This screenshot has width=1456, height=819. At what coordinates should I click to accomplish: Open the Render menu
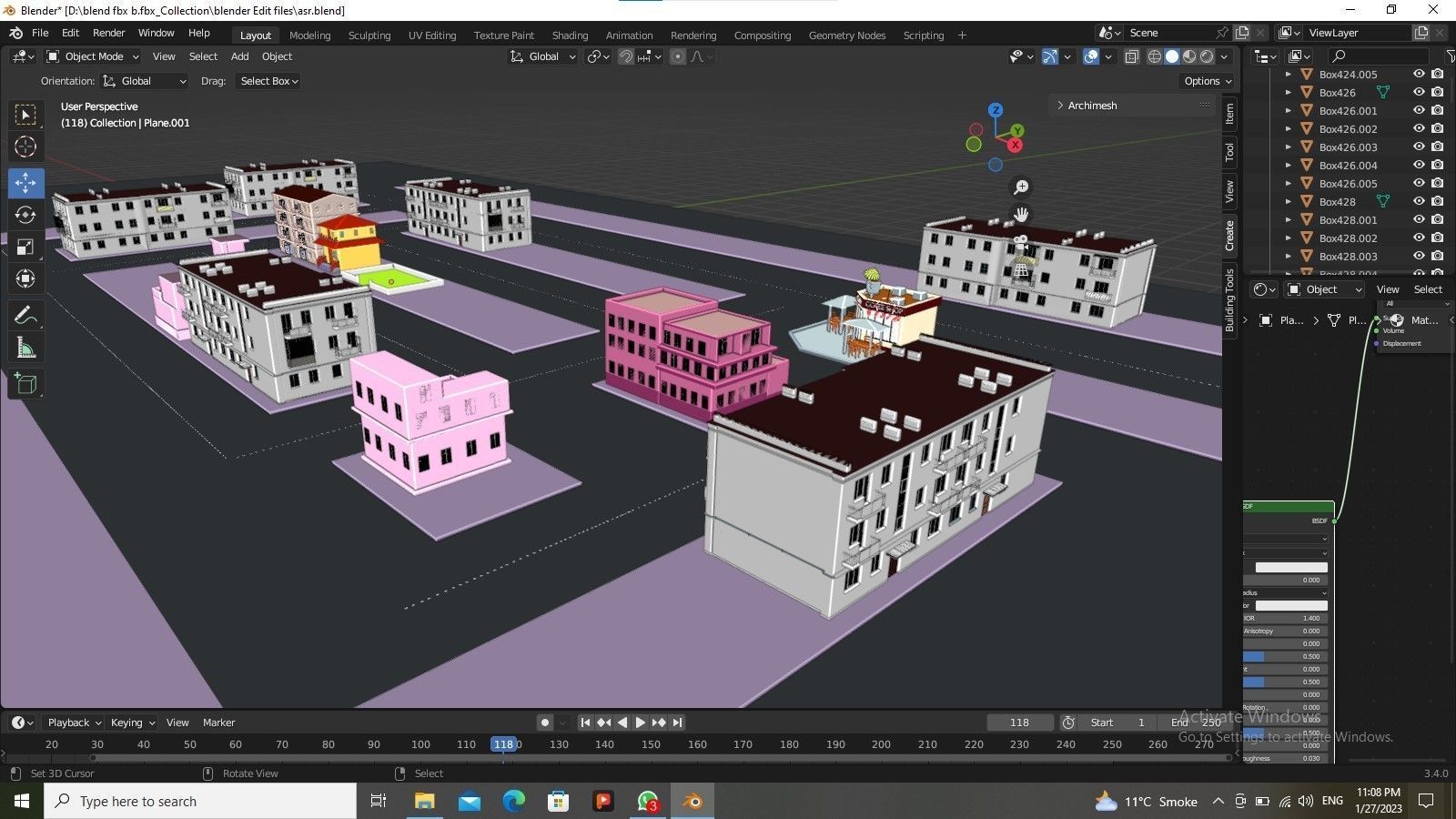point(109,33)
